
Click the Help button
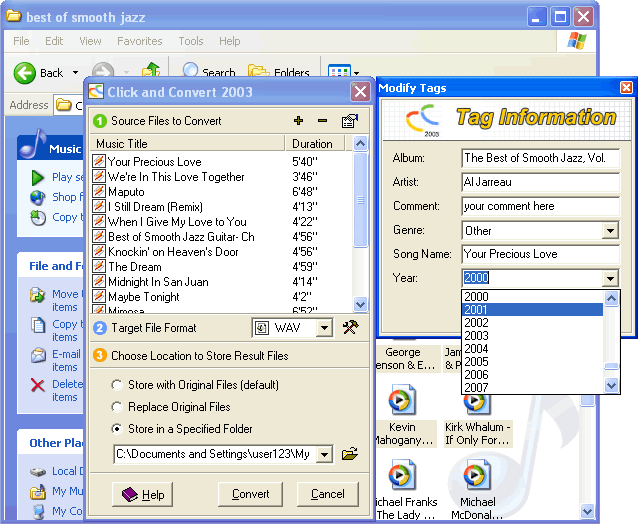(142, 494)
